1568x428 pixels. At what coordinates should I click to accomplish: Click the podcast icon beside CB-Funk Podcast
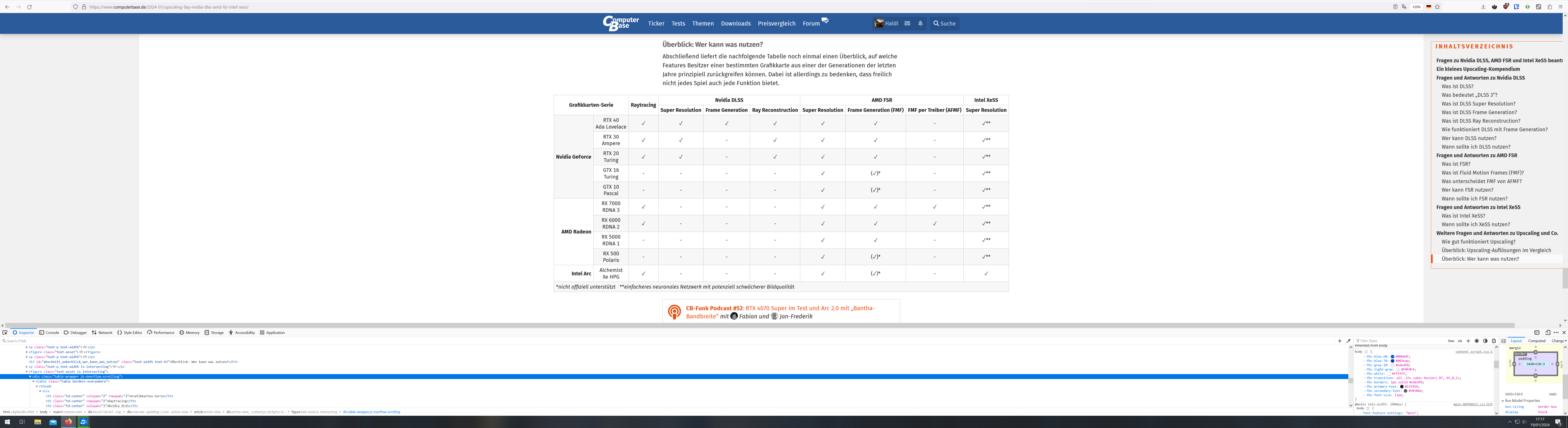(675, 312)
